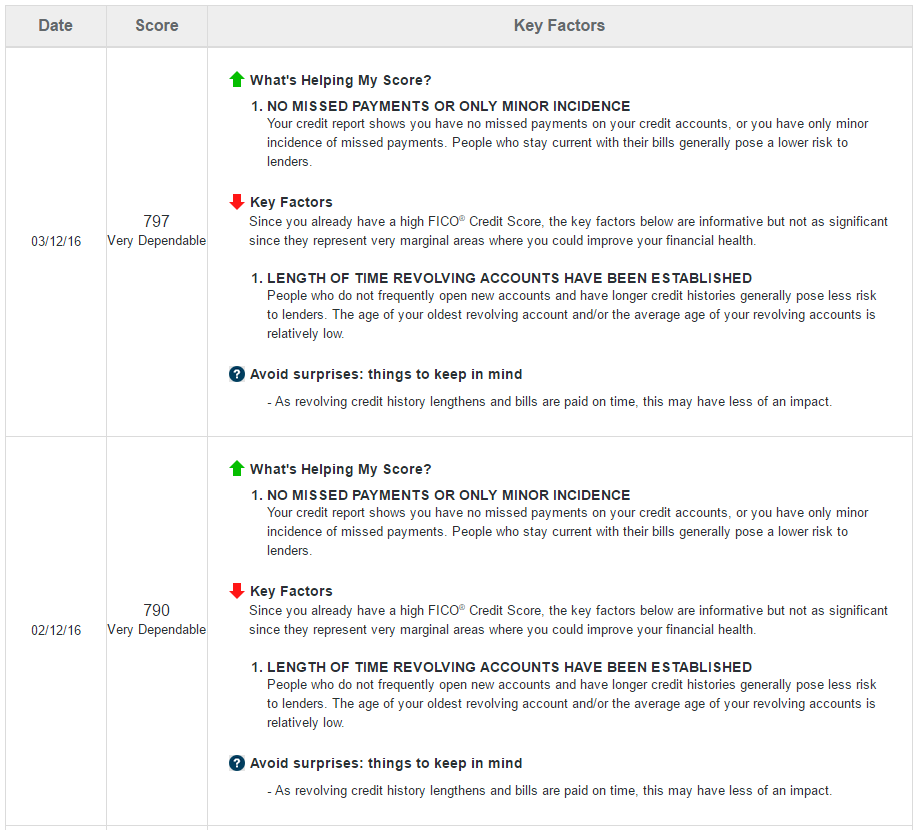920x830 pixels.
Task: Click the green up arrow in the 03/12/16 row
Action: coord(237,80)
